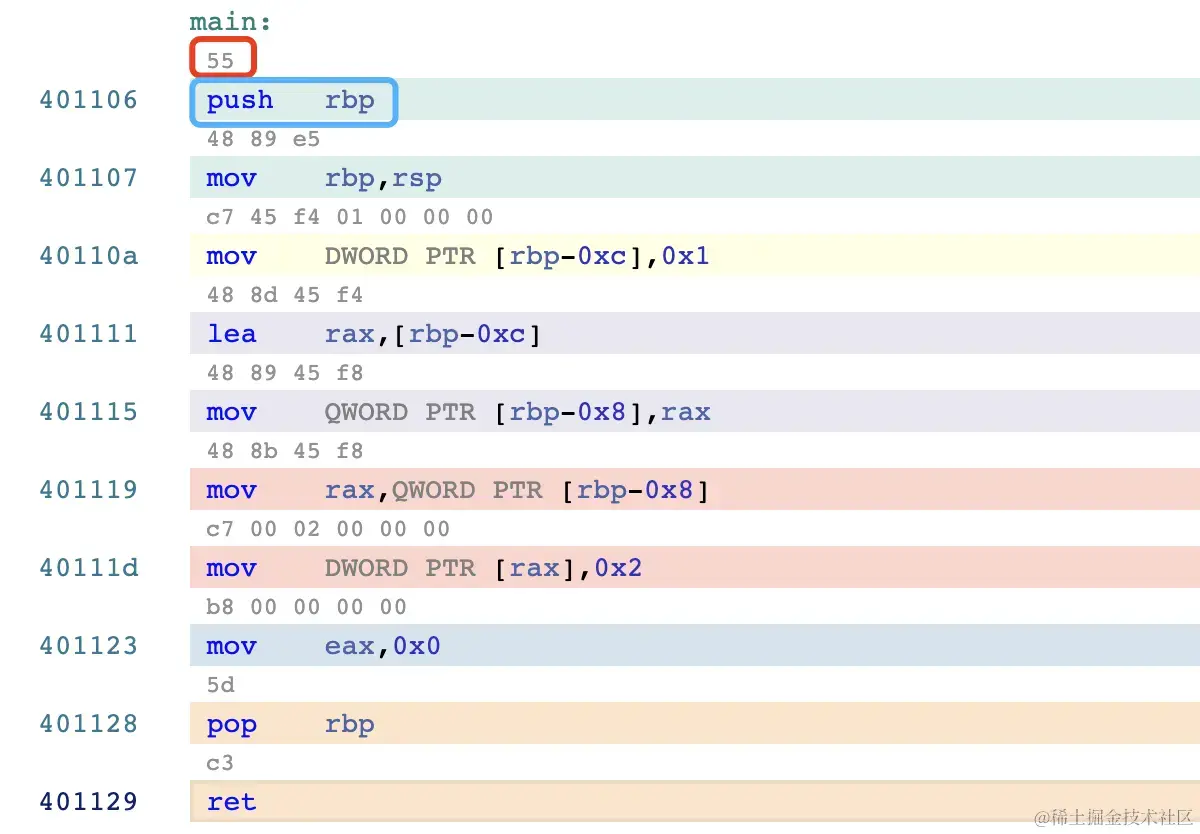Select address 401107
The image size is (1200, 834).
point(89,178)
